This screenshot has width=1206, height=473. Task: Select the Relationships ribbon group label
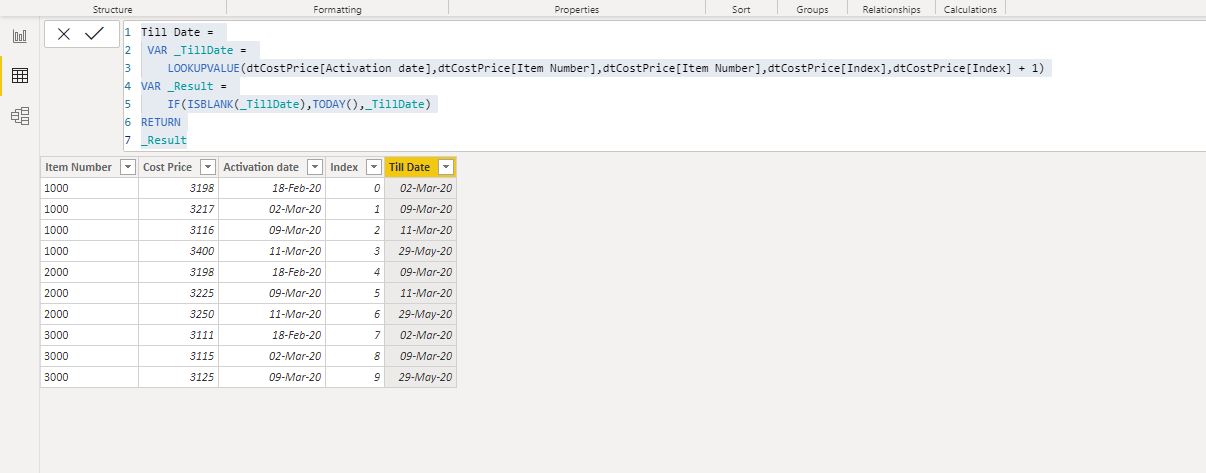891,9
